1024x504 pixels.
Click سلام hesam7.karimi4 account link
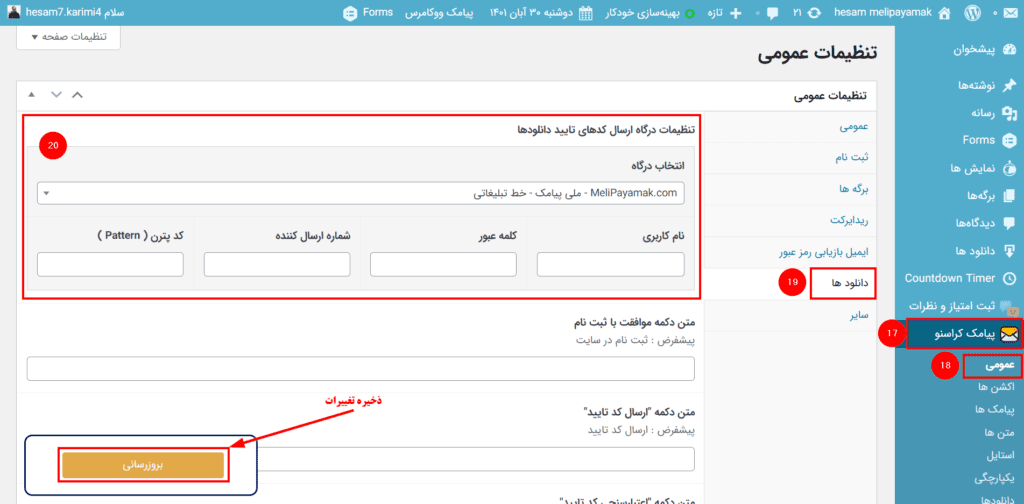74,13
